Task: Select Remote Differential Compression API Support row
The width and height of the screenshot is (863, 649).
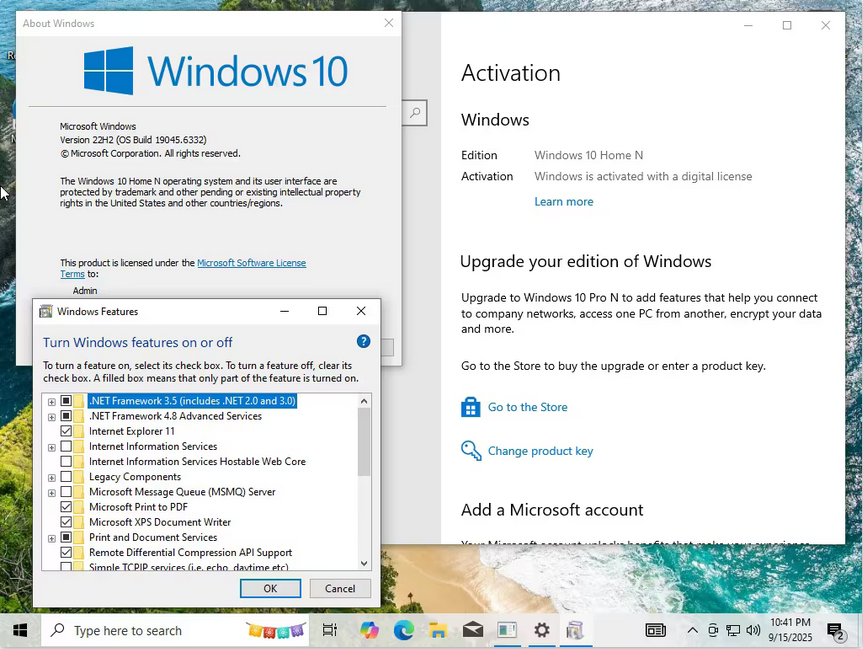Action: 190,552
